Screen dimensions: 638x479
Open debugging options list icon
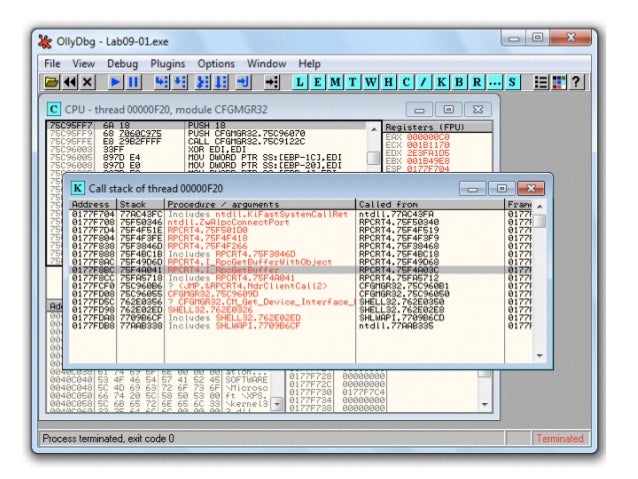(541, 82)
